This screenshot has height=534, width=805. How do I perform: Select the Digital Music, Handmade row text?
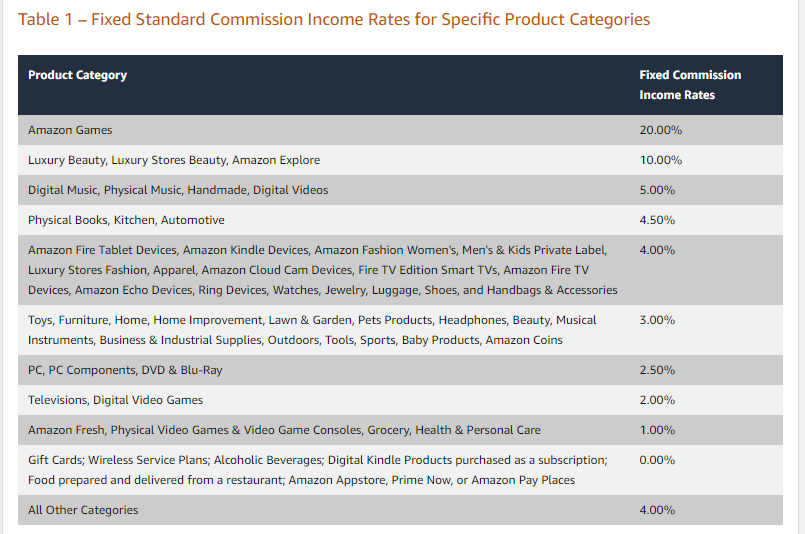tap(178, 190)
